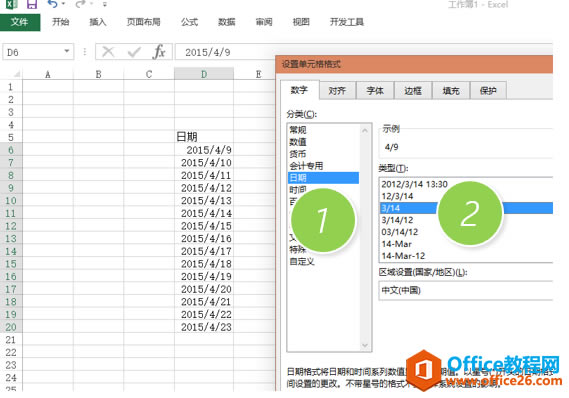This screenshot has width=569, height=398.
Task: Click the Insert Function fx icon
Action: click(159, 52)
